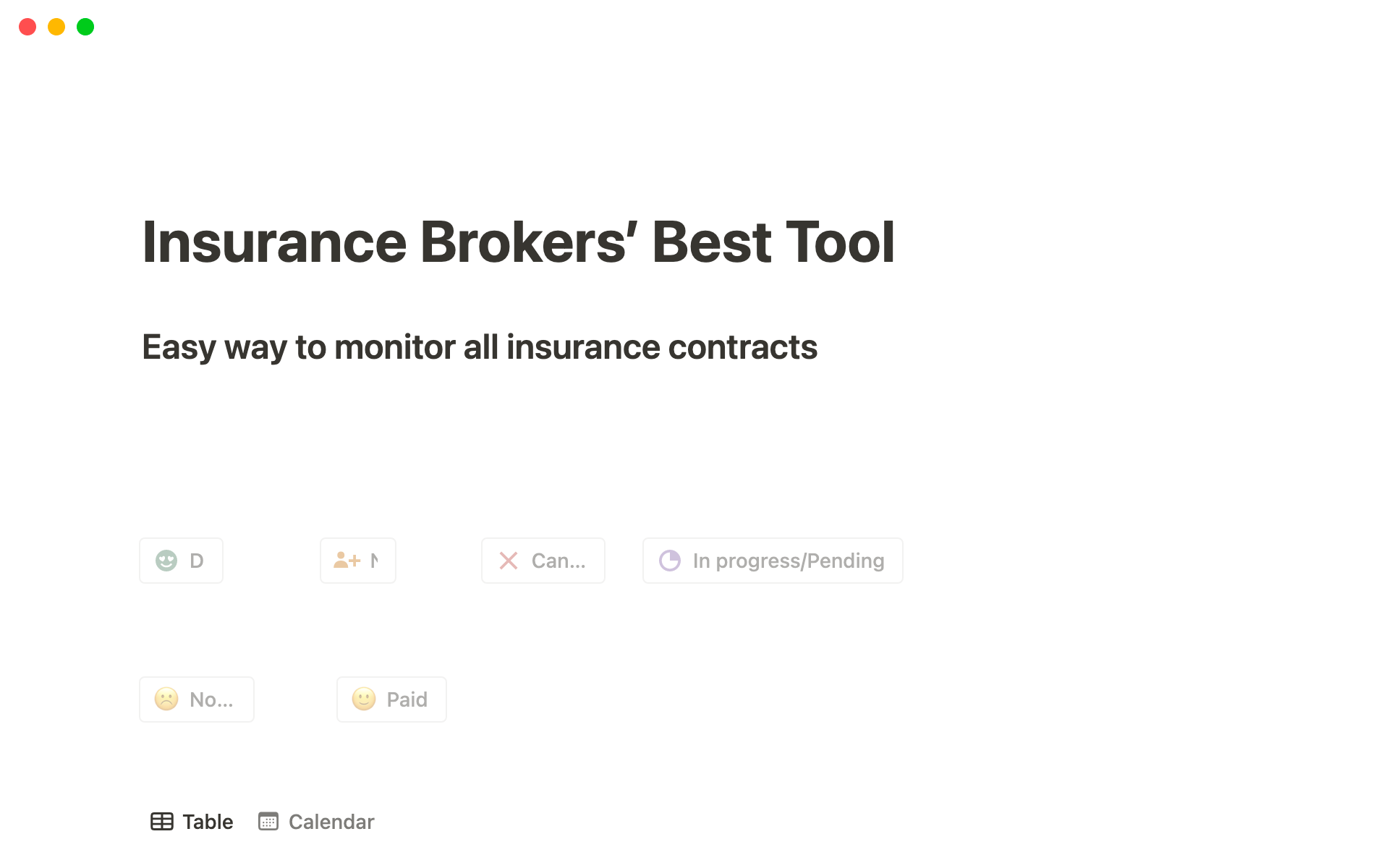Click the calendar icon

[268, 822]
